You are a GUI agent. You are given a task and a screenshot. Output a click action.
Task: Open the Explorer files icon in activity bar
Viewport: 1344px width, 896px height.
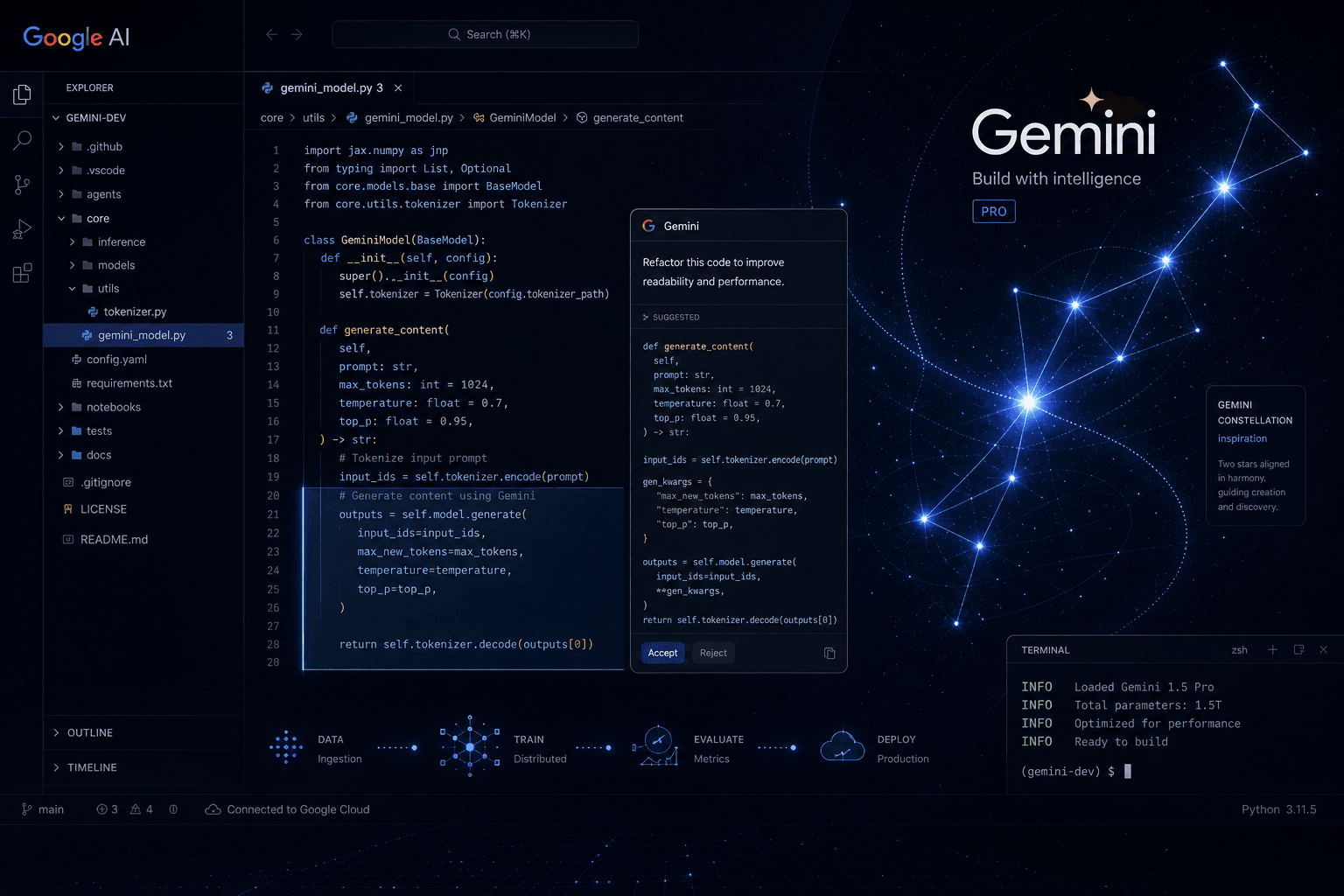pyautogui.click(x=22, y=94)
